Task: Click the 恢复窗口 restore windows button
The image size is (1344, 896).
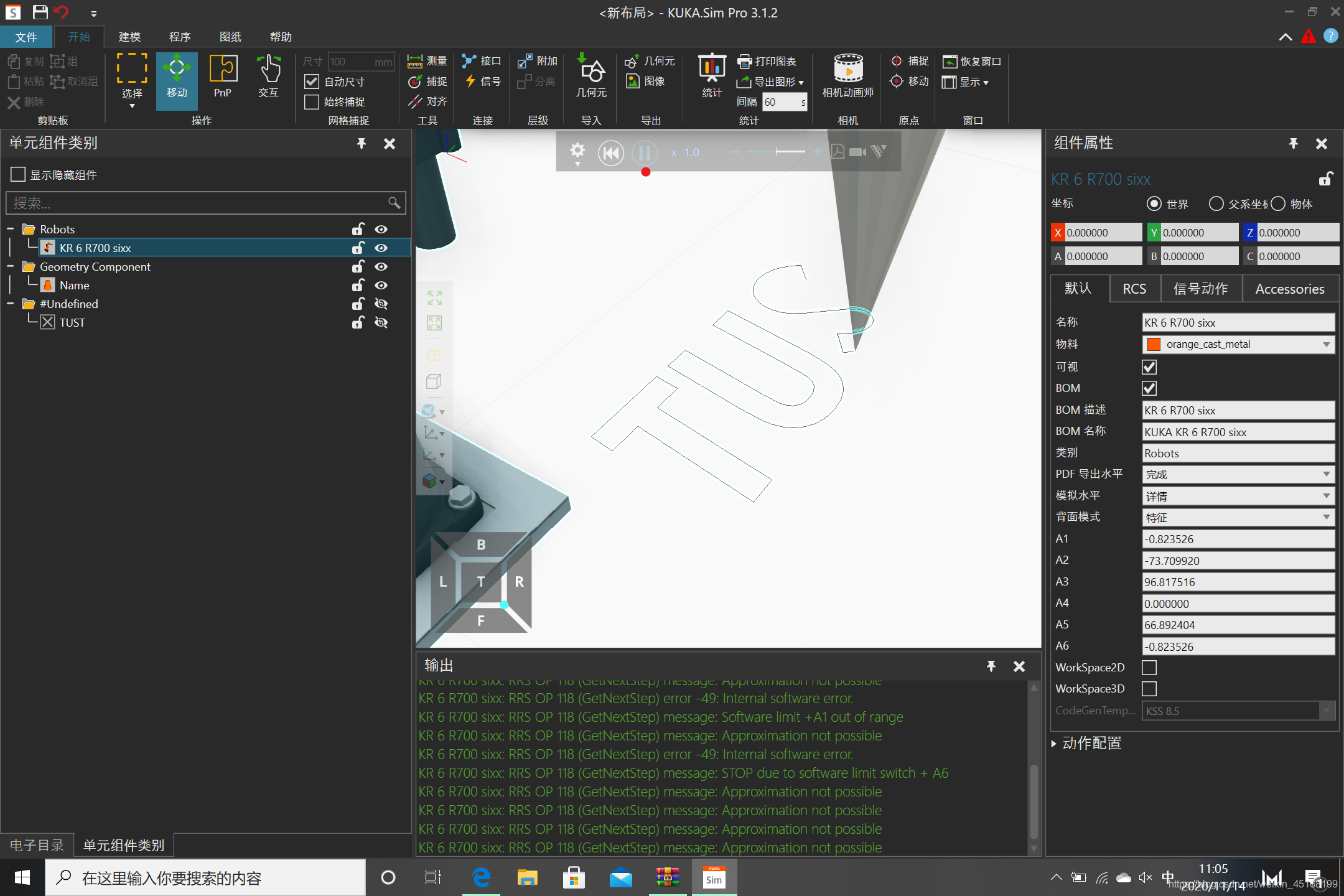Action: pyautogui.click(x=972, y=61)
